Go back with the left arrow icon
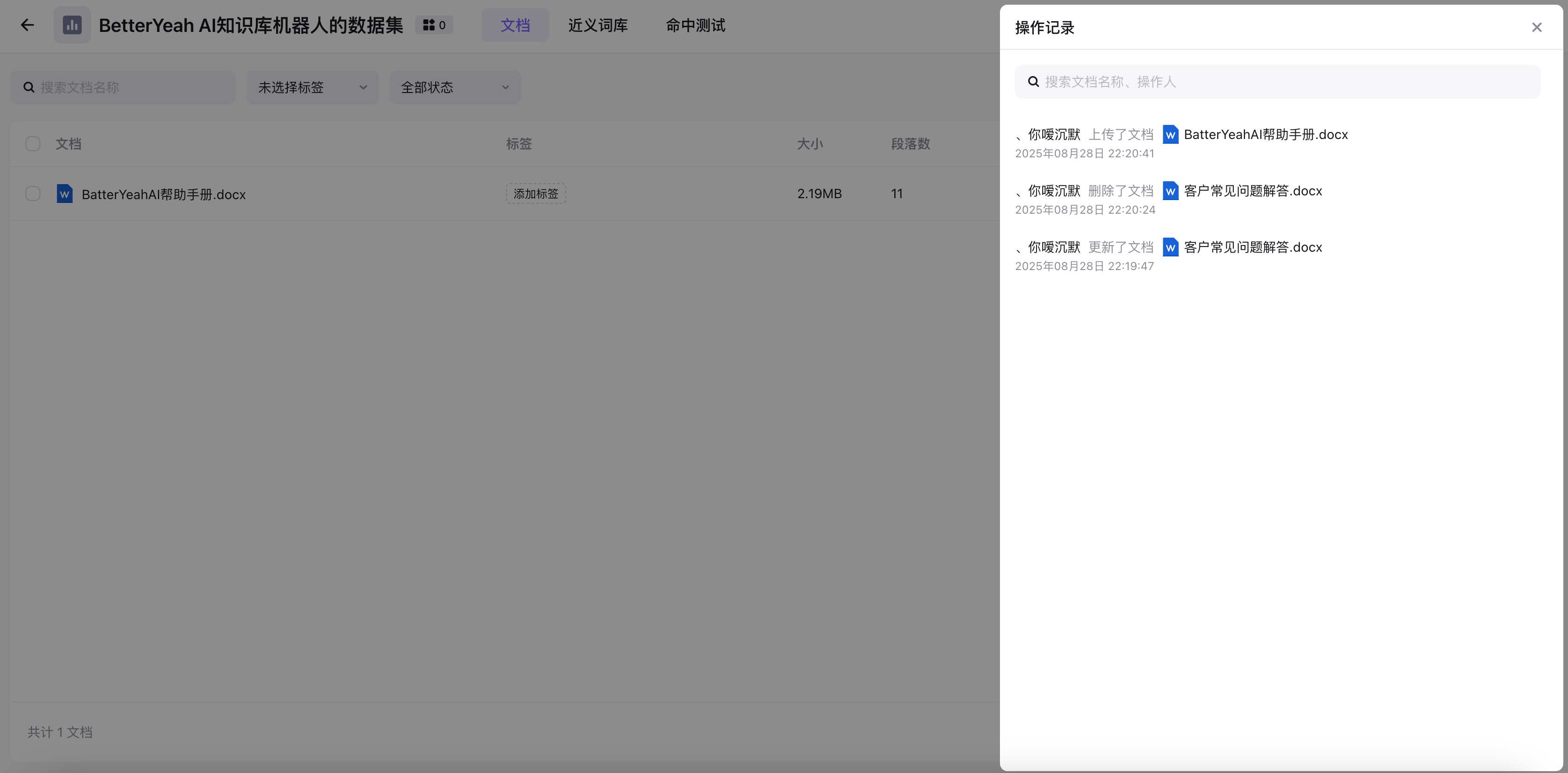 pos(27,25)
